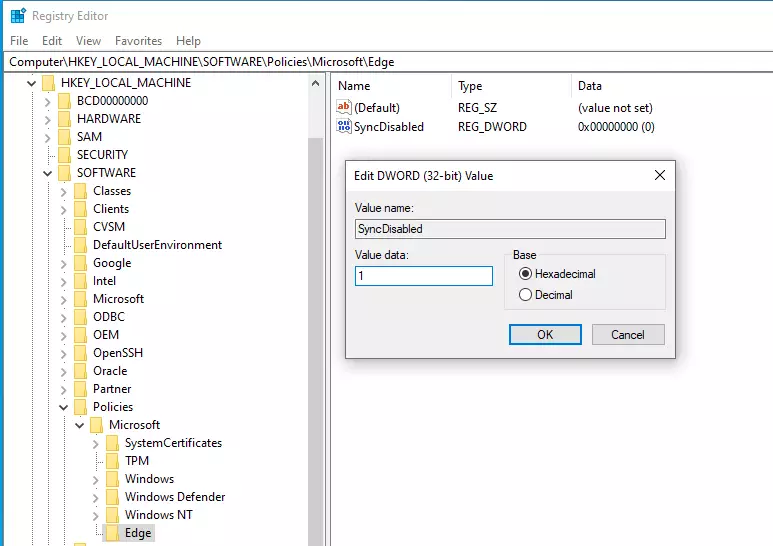Select the Decimal base radio button

tap(525, 295)
